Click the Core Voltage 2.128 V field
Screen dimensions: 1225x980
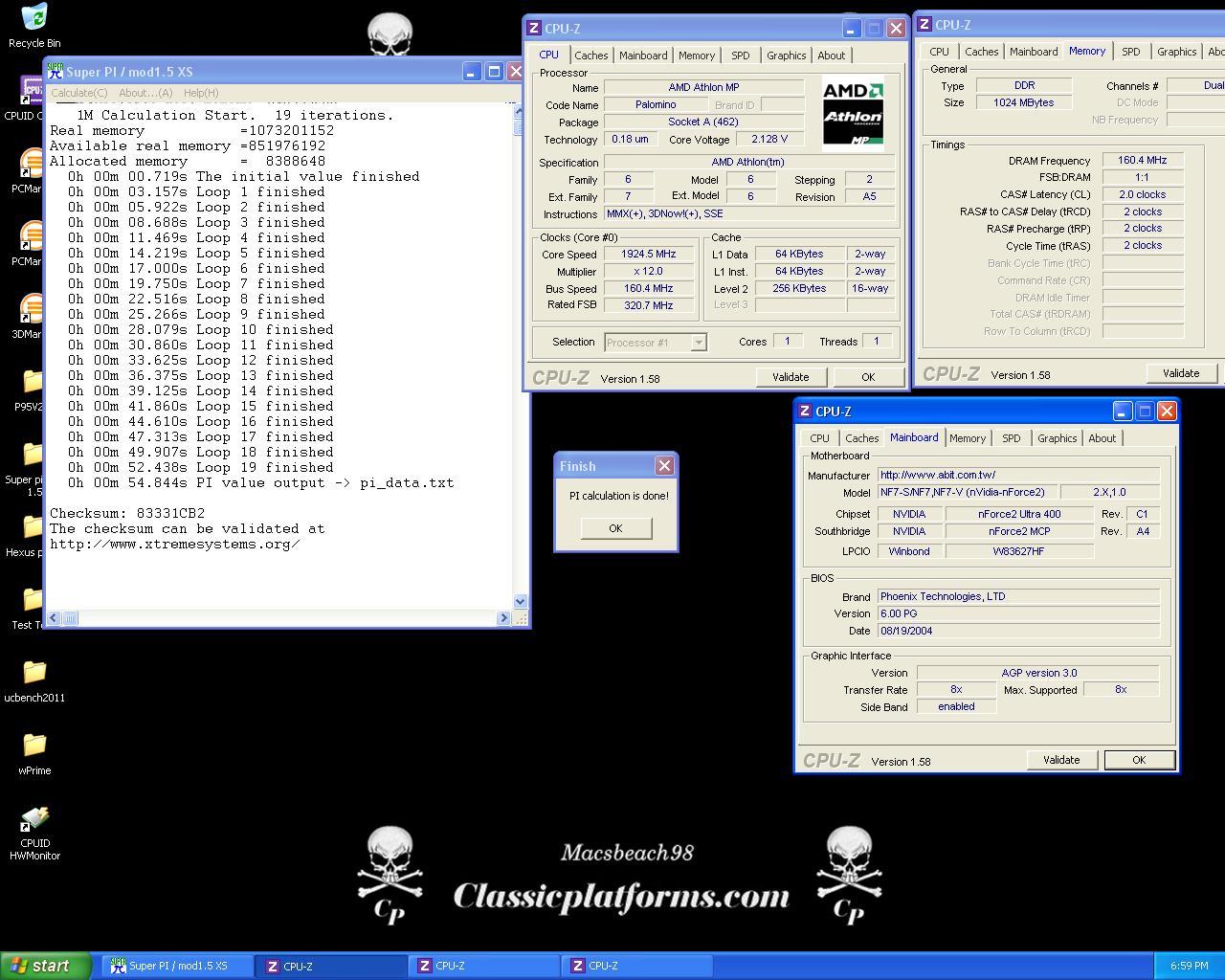click(769, 140)
